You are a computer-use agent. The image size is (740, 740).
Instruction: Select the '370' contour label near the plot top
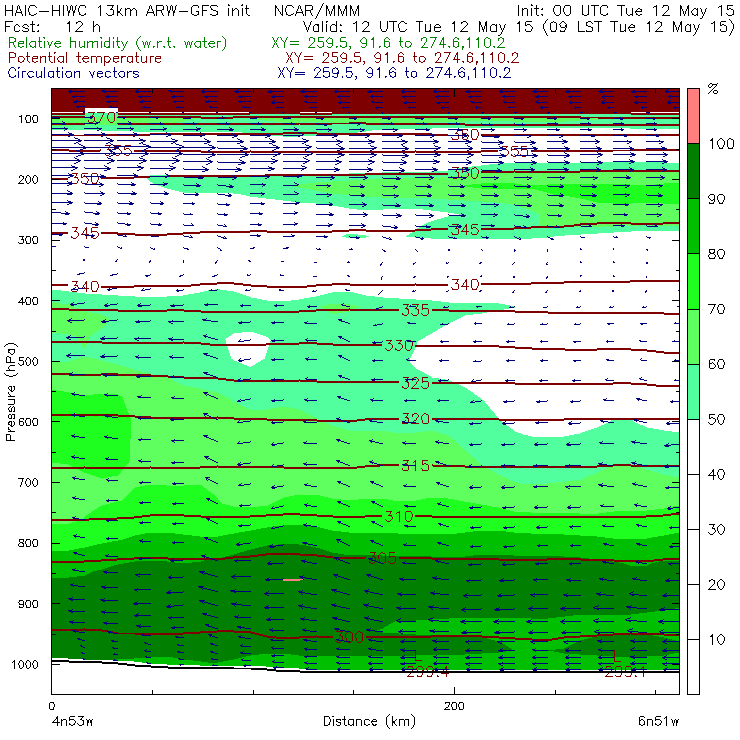click(x=101, y=117)
